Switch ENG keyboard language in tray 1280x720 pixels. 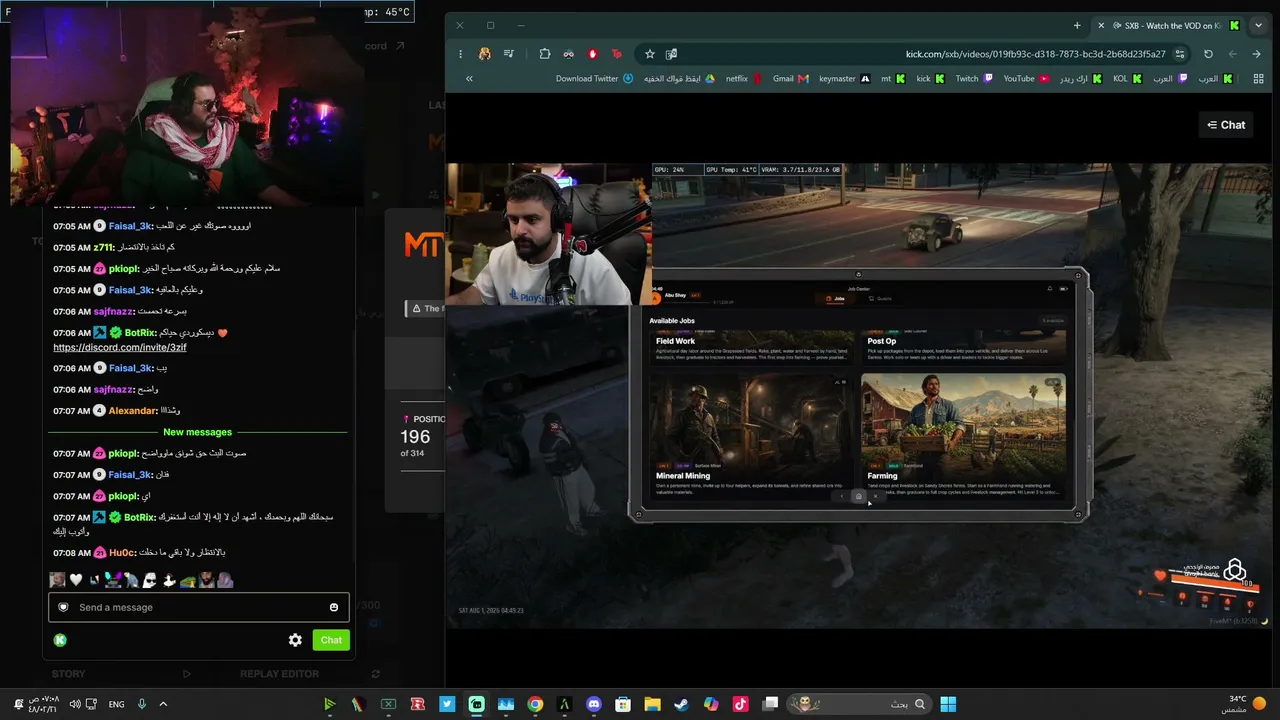tap(116, 704)
